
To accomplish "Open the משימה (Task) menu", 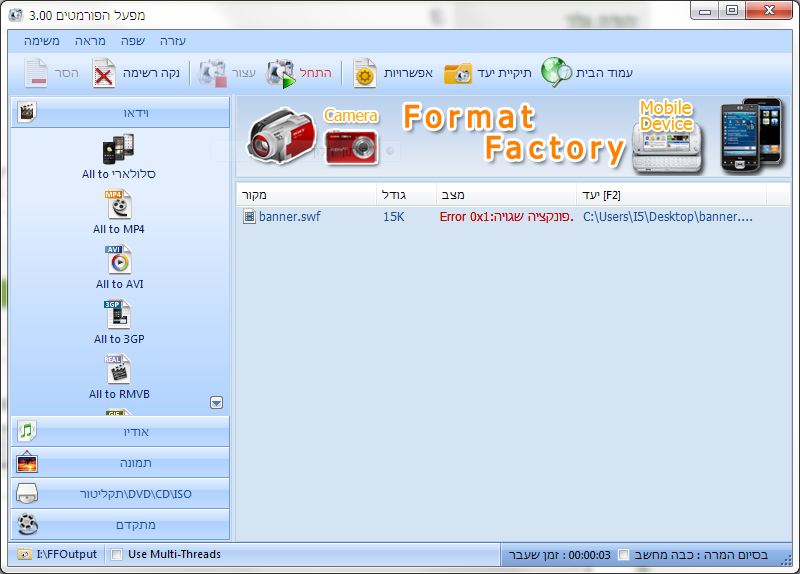I will tap(42, 41).
